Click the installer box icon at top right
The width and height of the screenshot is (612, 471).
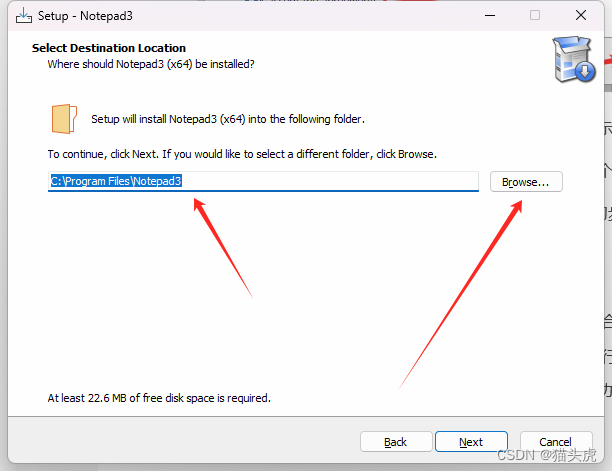573,59
